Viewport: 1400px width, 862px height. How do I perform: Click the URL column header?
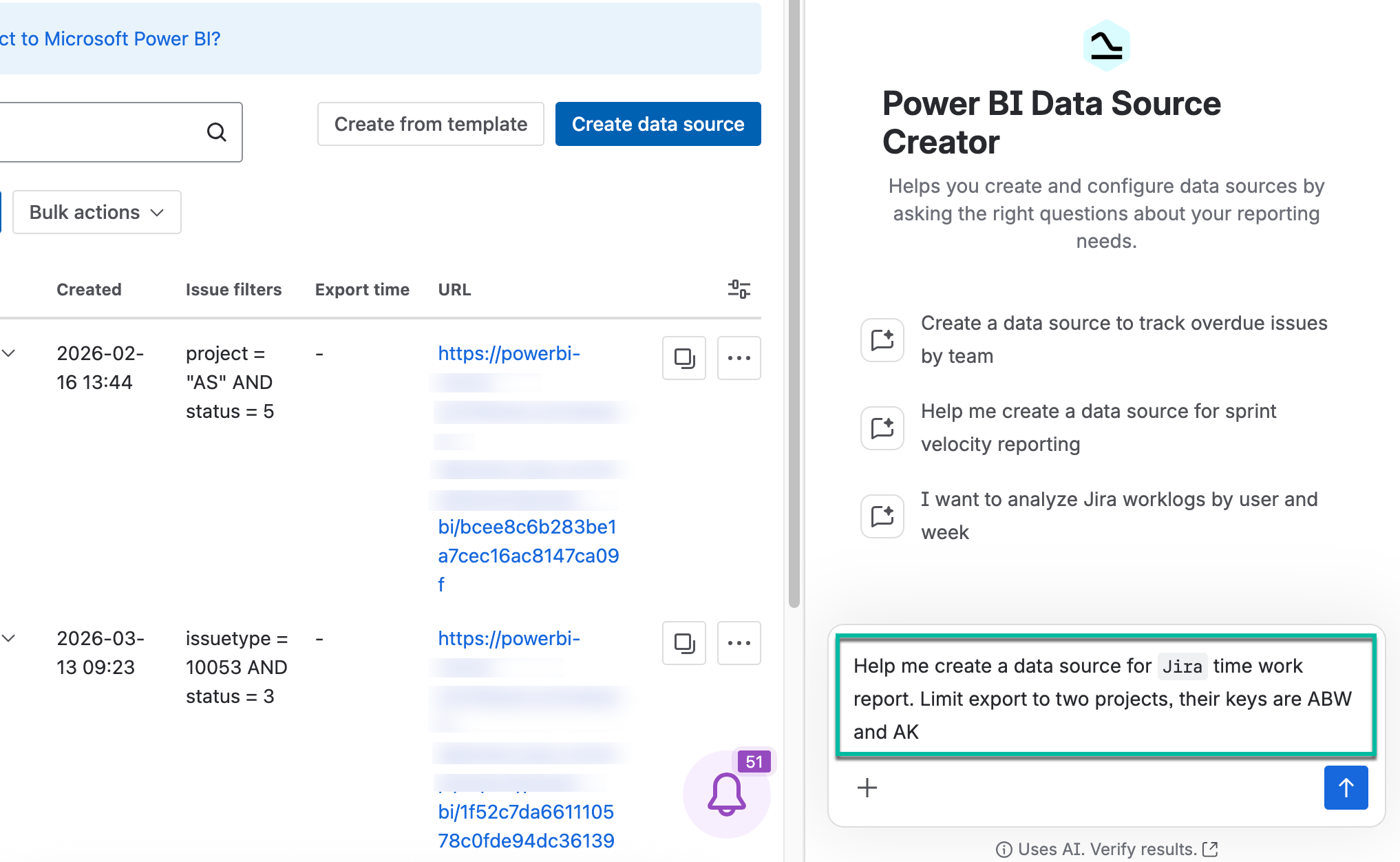point(454,290)
